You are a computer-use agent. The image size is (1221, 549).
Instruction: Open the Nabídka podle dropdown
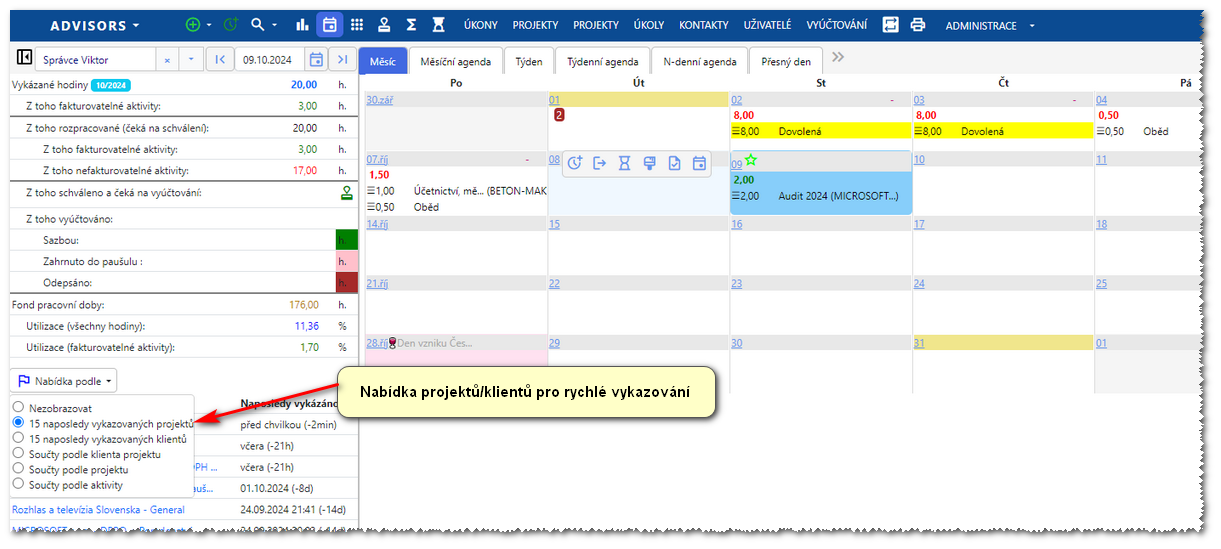coord(65,381)
